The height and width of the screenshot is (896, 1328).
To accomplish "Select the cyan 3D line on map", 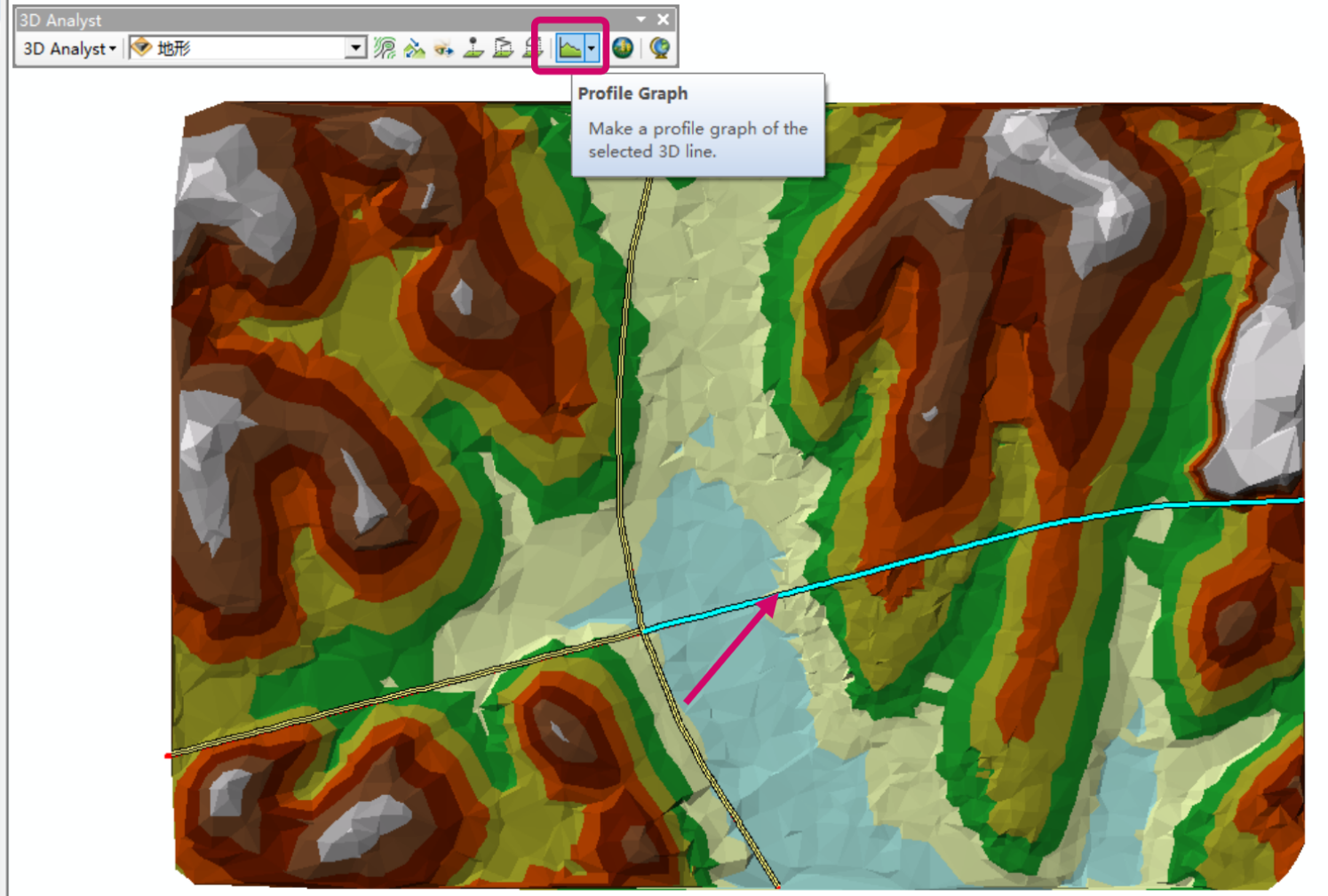I will pos(977,543).
